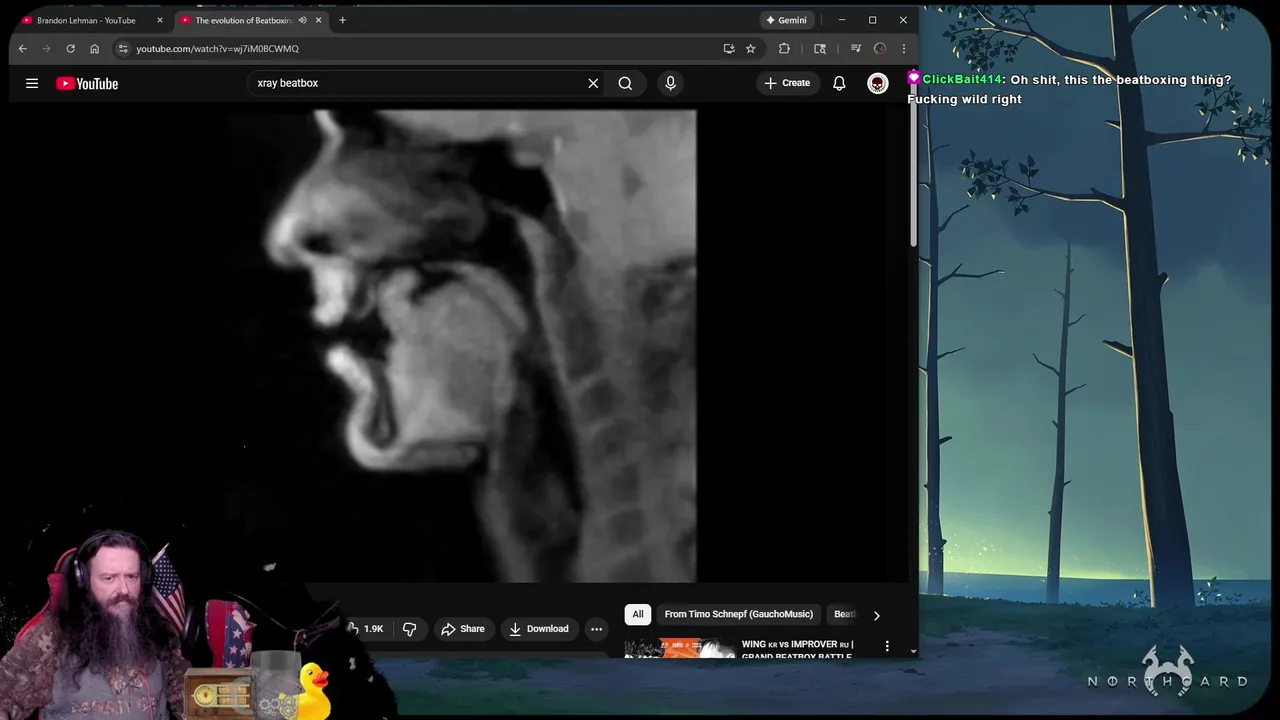Open the Extensions puzzle icon
Image resolution: width=1280 pixels, height=720 pixels.
[784, 48]
